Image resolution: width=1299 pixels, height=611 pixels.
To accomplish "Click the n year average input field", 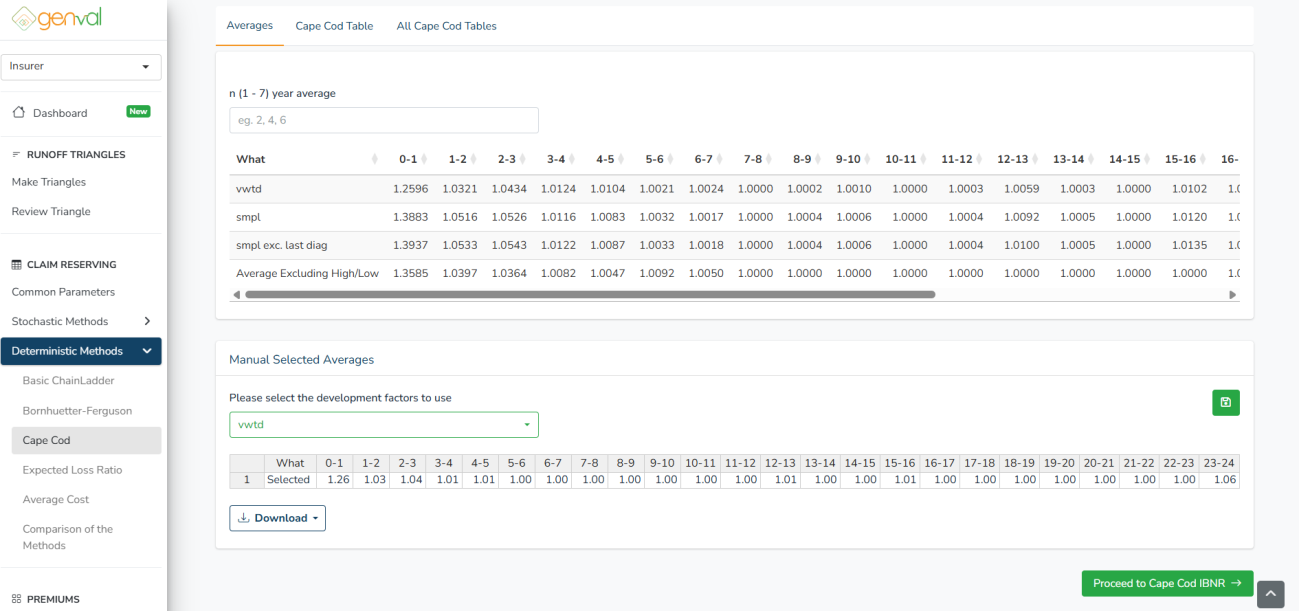I will [x=383, y=120].
